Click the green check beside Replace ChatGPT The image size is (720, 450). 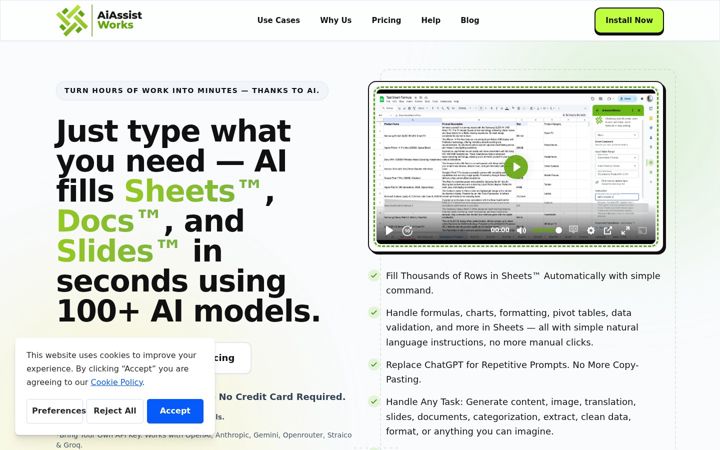pyautogui.click(x=374, y=365)
